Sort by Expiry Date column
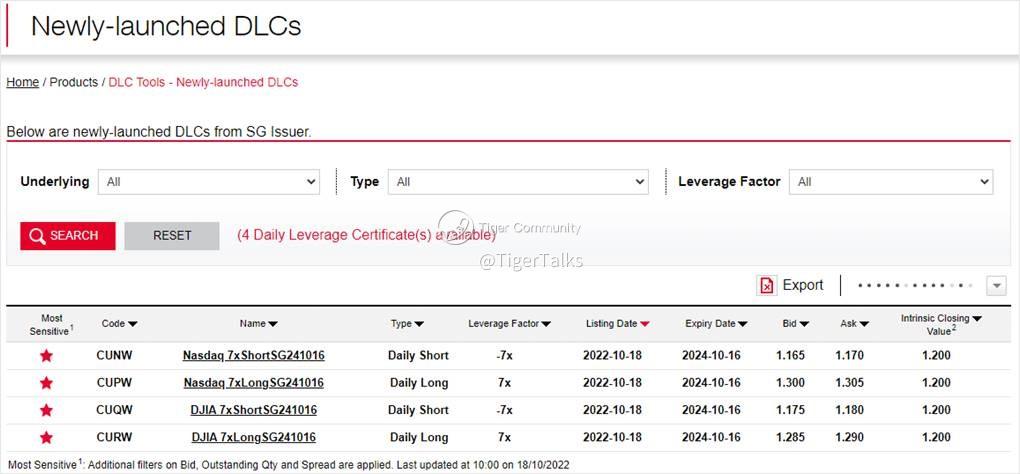The image size is (1020, 474). pos(716,324)
